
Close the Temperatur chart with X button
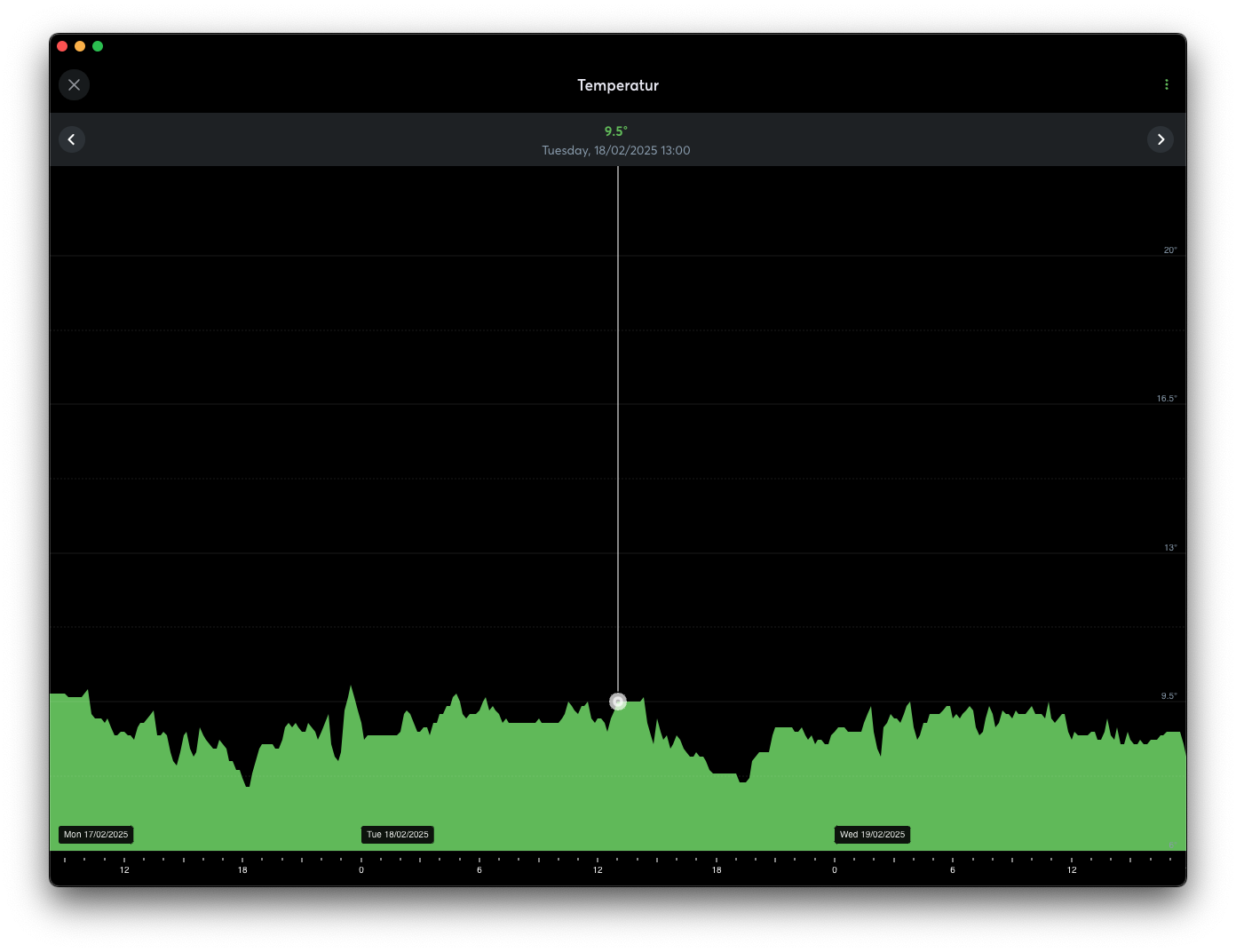click(75, 85)
